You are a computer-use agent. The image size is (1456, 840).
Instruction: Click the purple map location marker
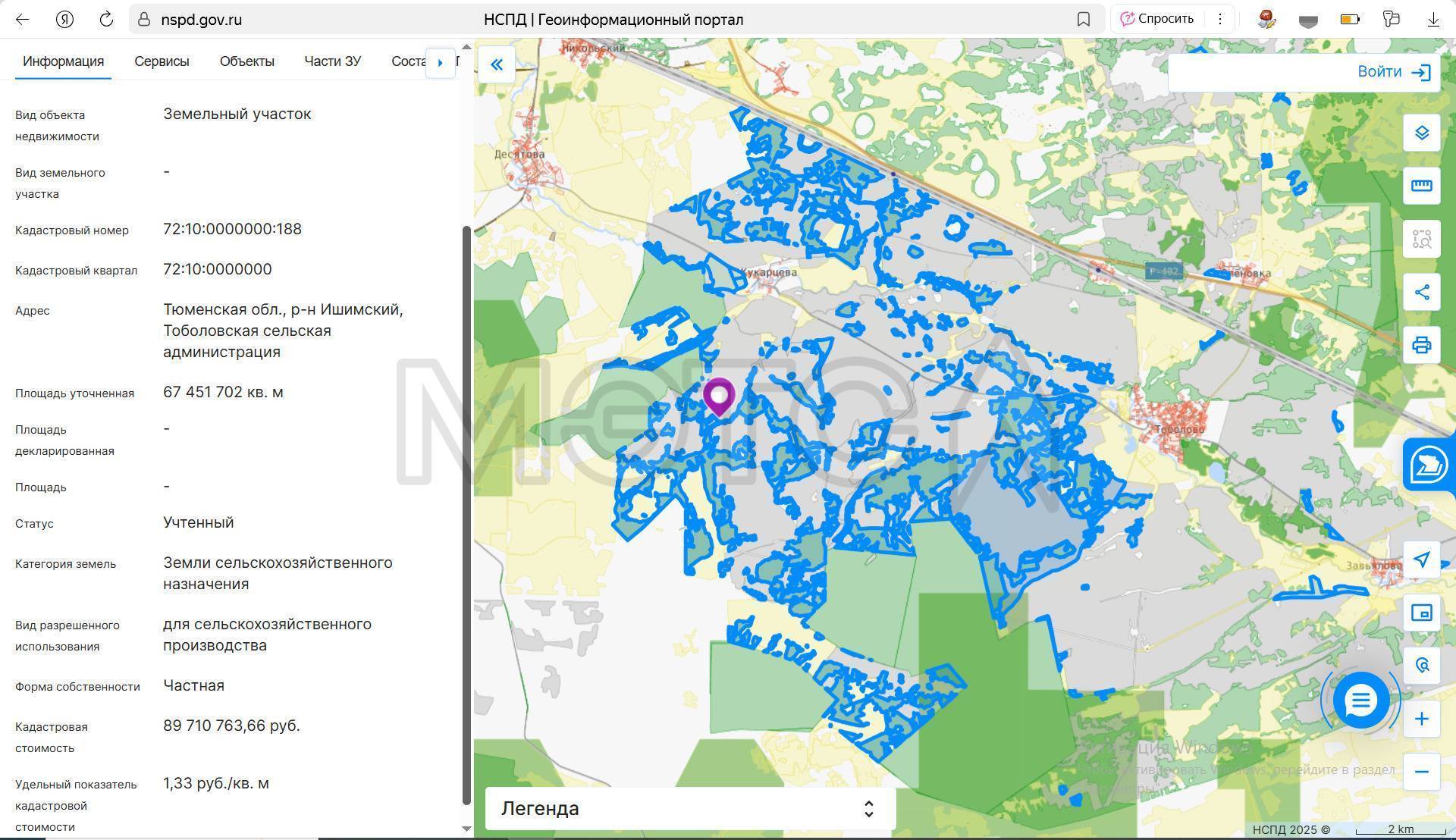[718, 396]
